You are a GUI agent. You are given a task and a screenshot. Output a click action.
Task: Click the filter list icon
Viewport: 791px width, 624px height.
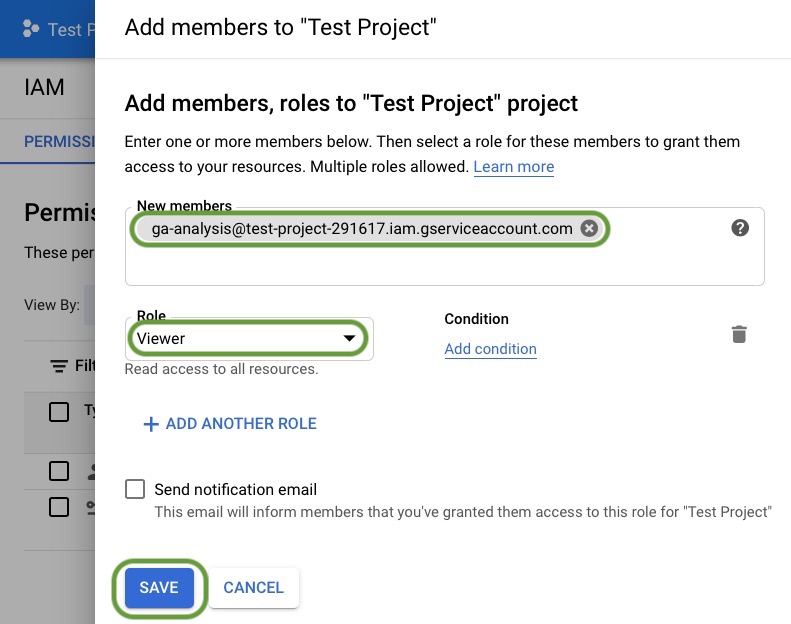(59, 366)
